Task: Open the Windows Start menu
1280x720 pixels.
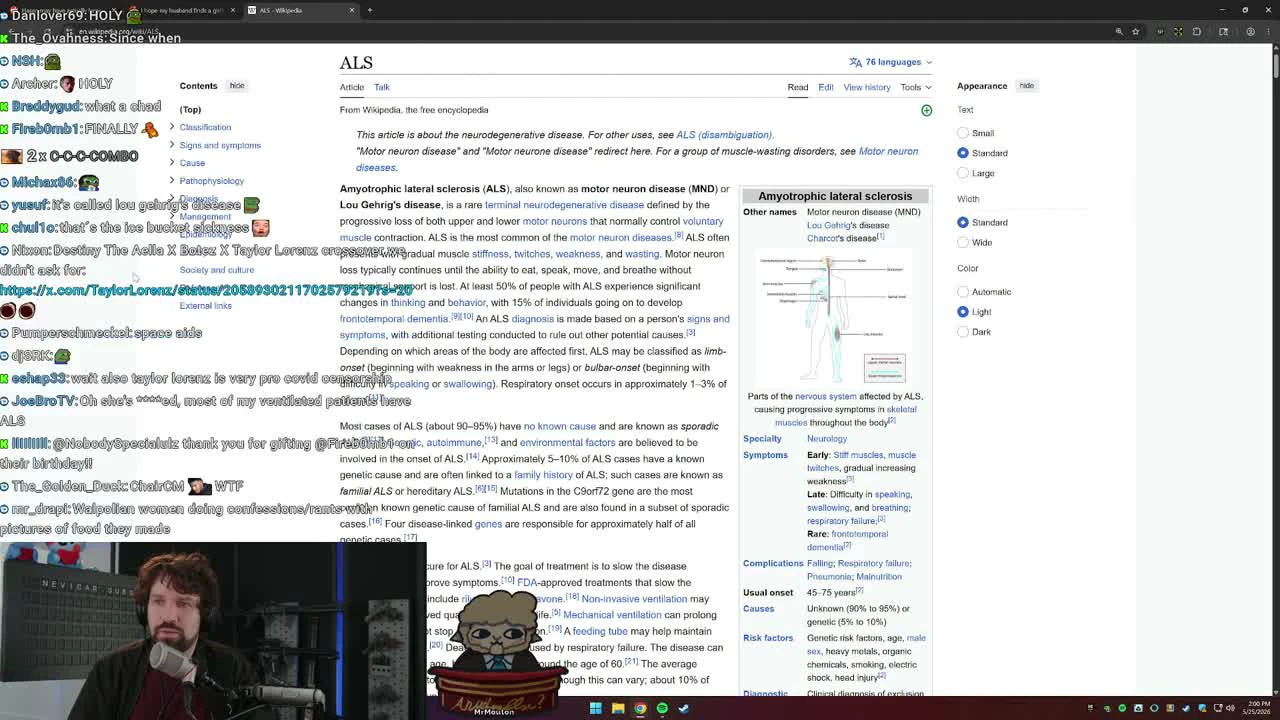Action: (596, 708)
